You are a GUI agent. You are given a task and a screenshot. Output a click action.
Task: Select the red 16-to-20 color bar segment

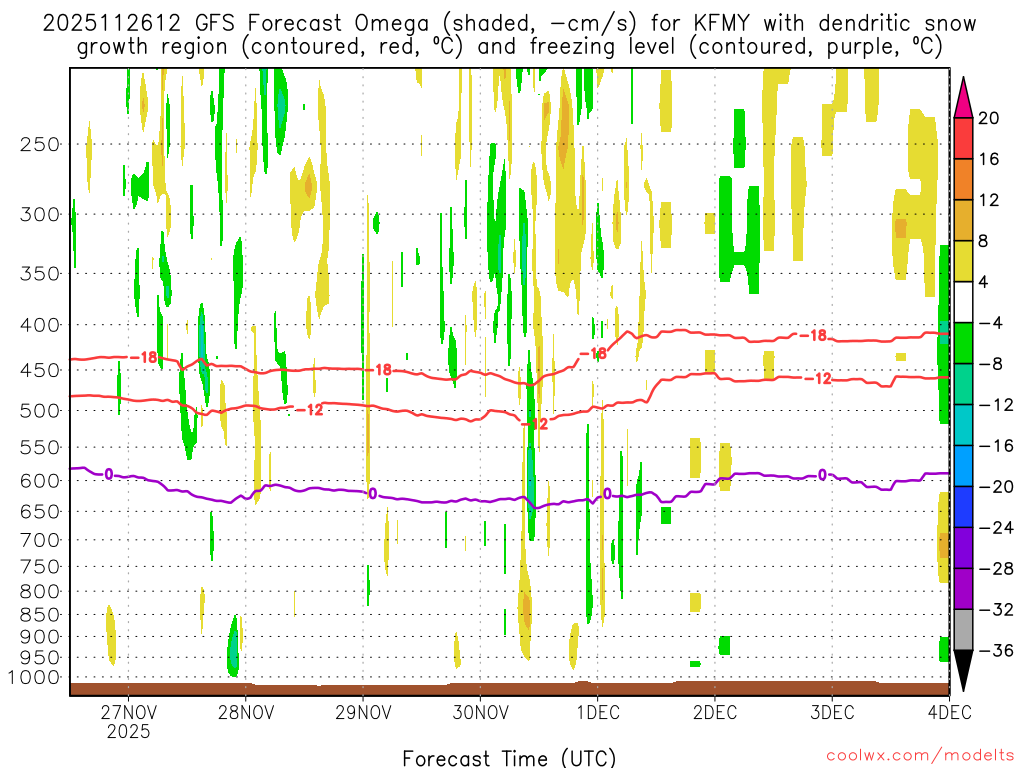[963, 138]
